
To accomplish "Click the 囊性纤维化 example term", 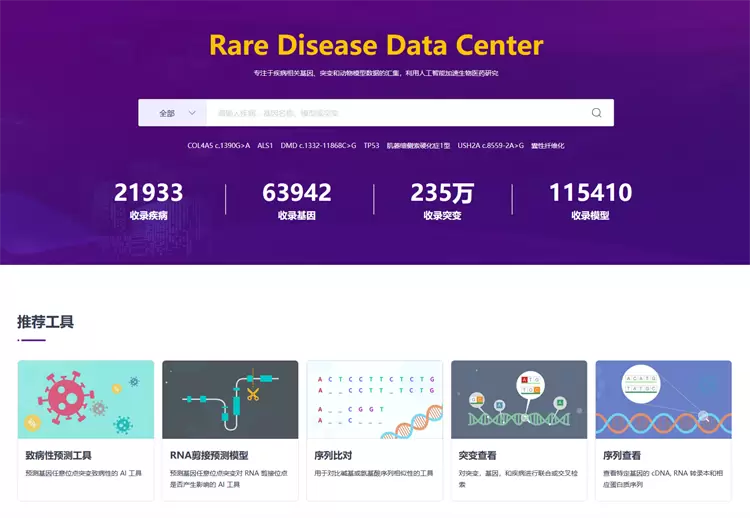I will pos(548,146).
